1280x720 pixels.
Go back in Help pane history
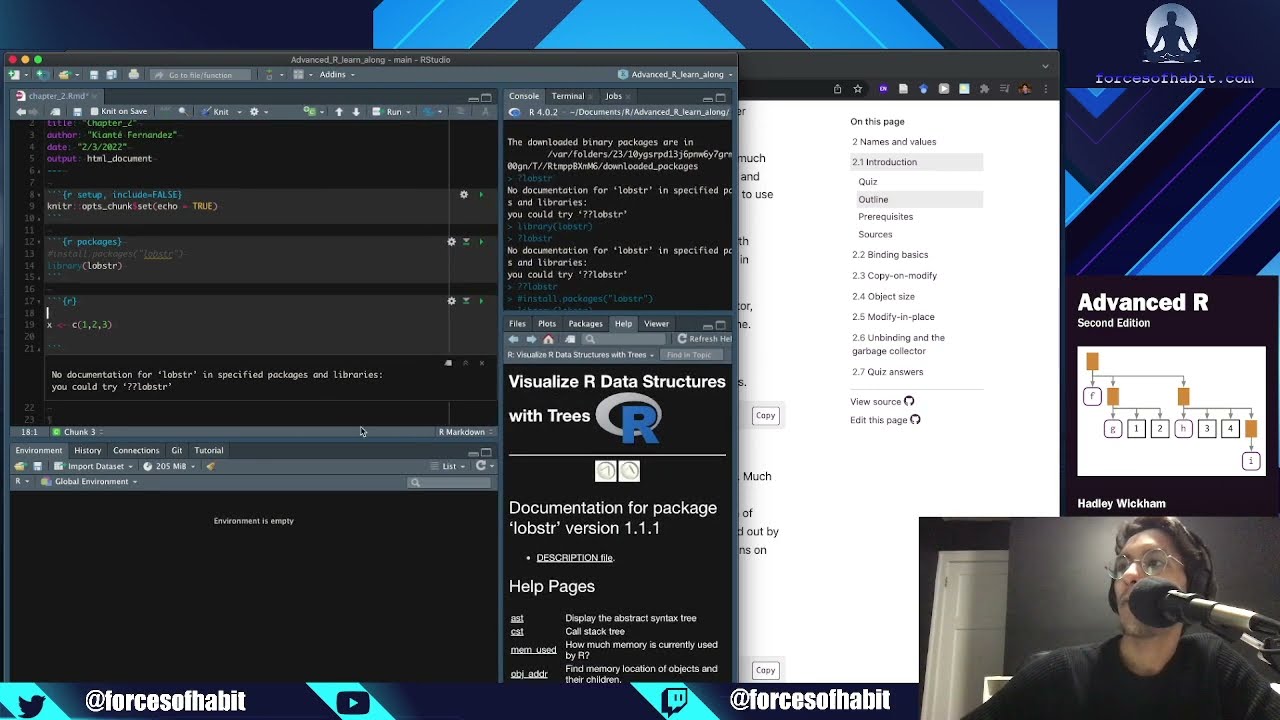point(514,339)
